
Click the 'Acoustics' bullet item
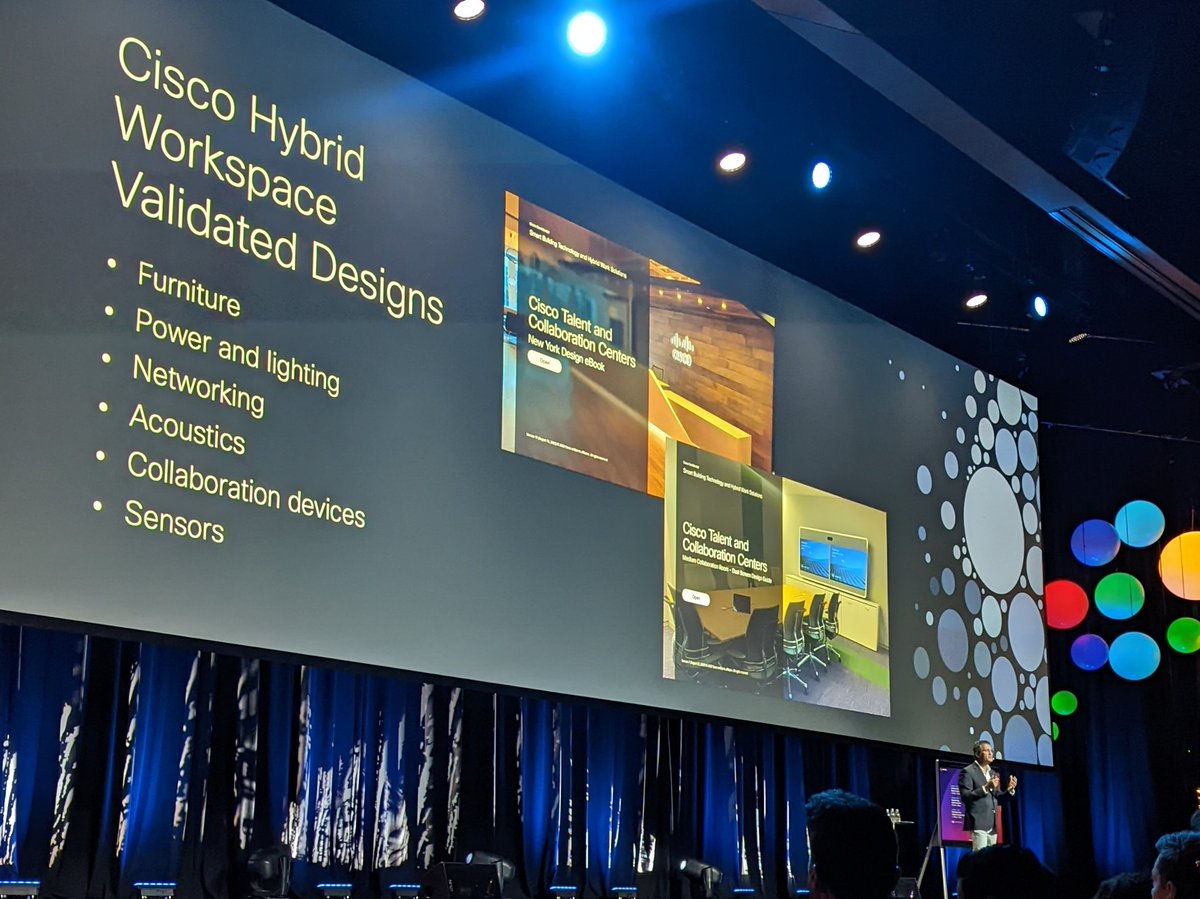(x=187, y=429)
